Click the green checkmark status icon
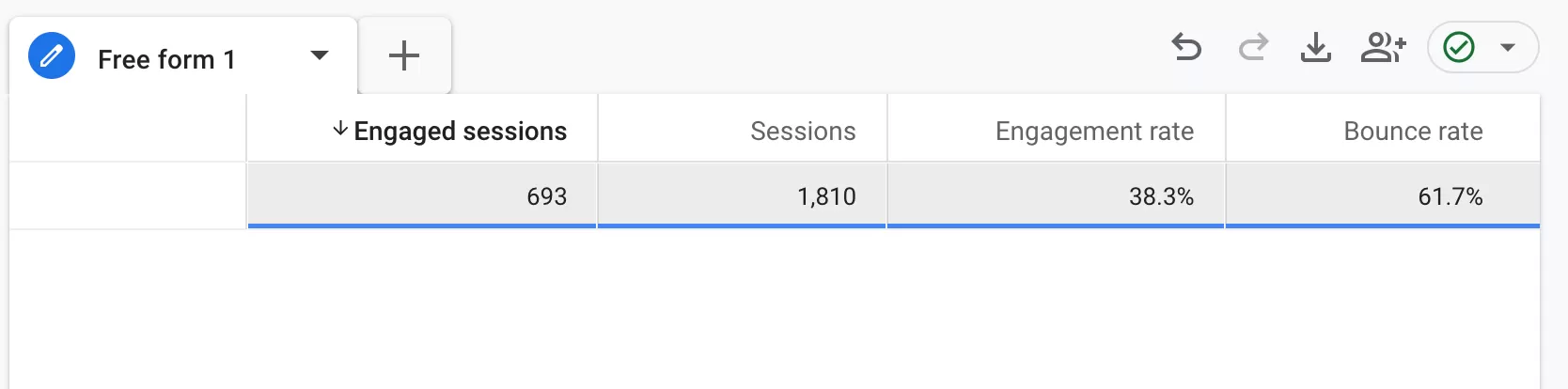Viewport: 1568px width, 389px height. pos(1459,47)
